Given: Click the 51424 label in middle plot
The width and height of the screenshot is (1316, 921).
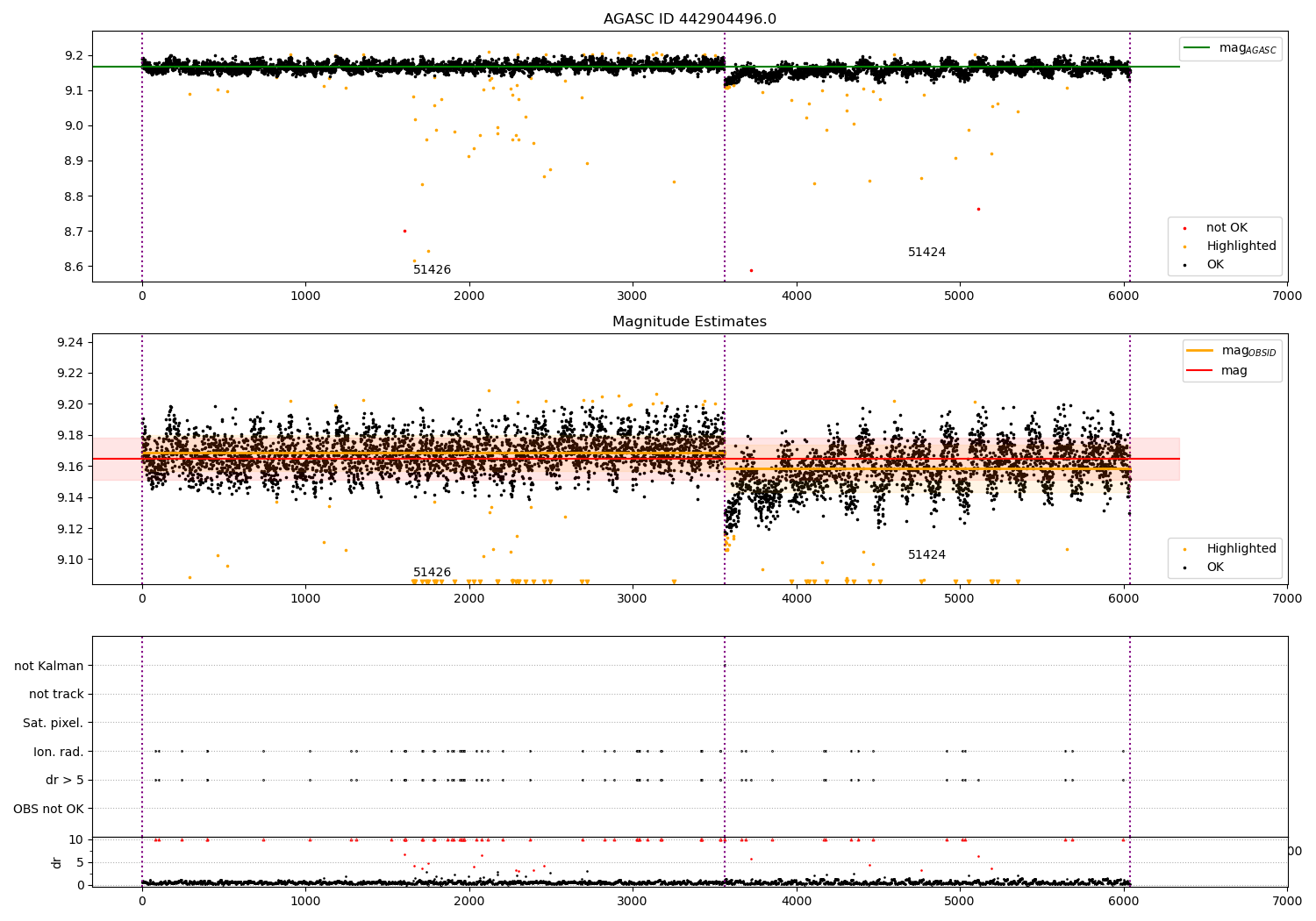Looking at the screenshot, I should pos(926,555).
